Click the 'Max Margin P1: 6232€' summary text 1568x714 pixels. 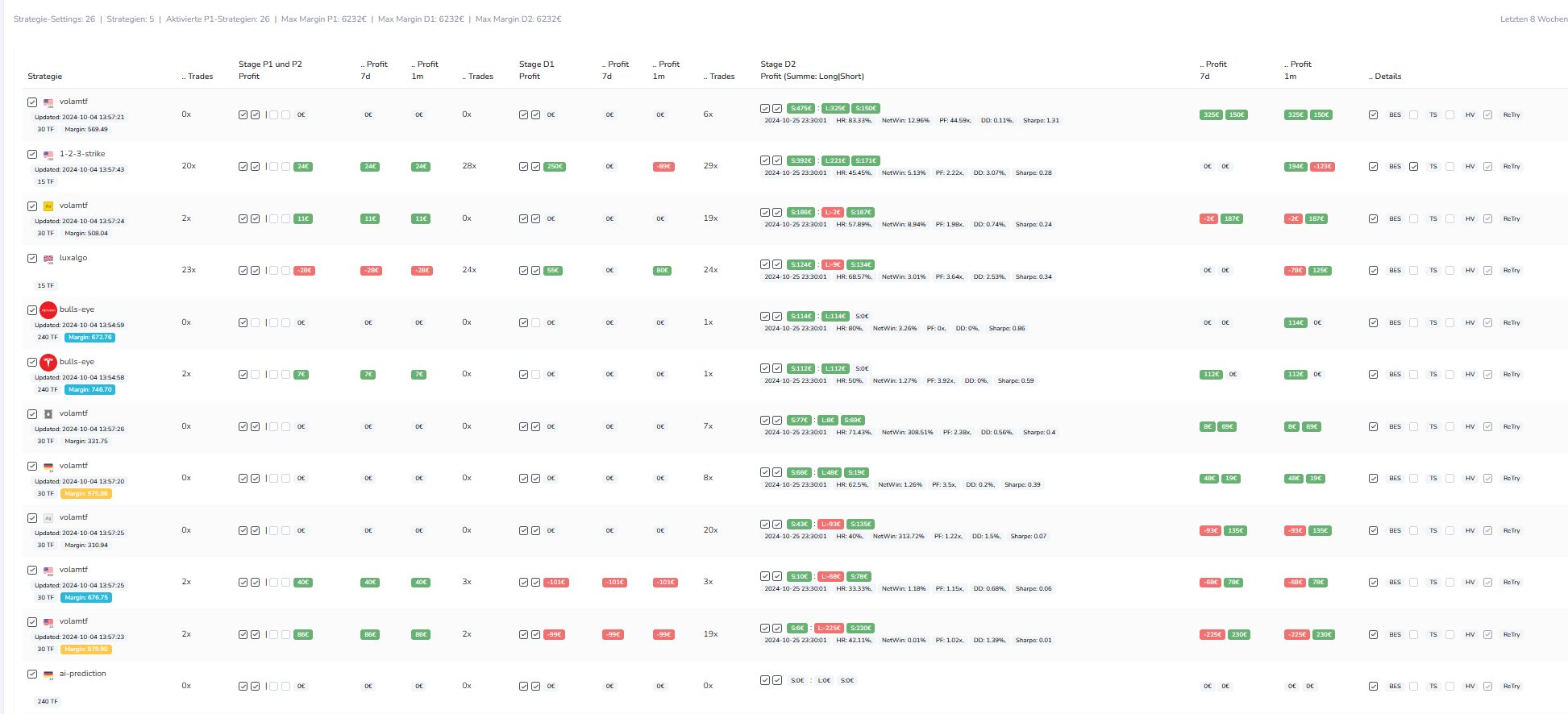pyautogui.click(x=323, y=19)
